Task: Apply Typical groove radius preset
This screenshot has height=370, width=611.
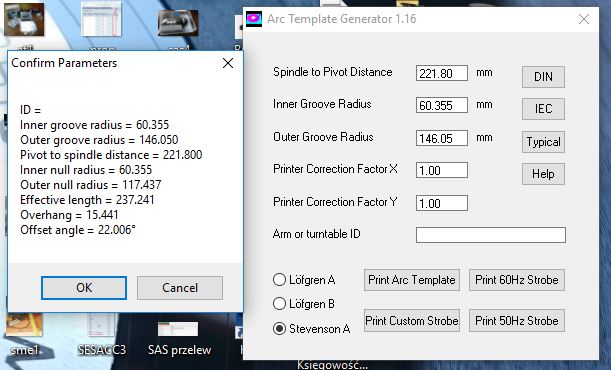Action: click(543, 142)
